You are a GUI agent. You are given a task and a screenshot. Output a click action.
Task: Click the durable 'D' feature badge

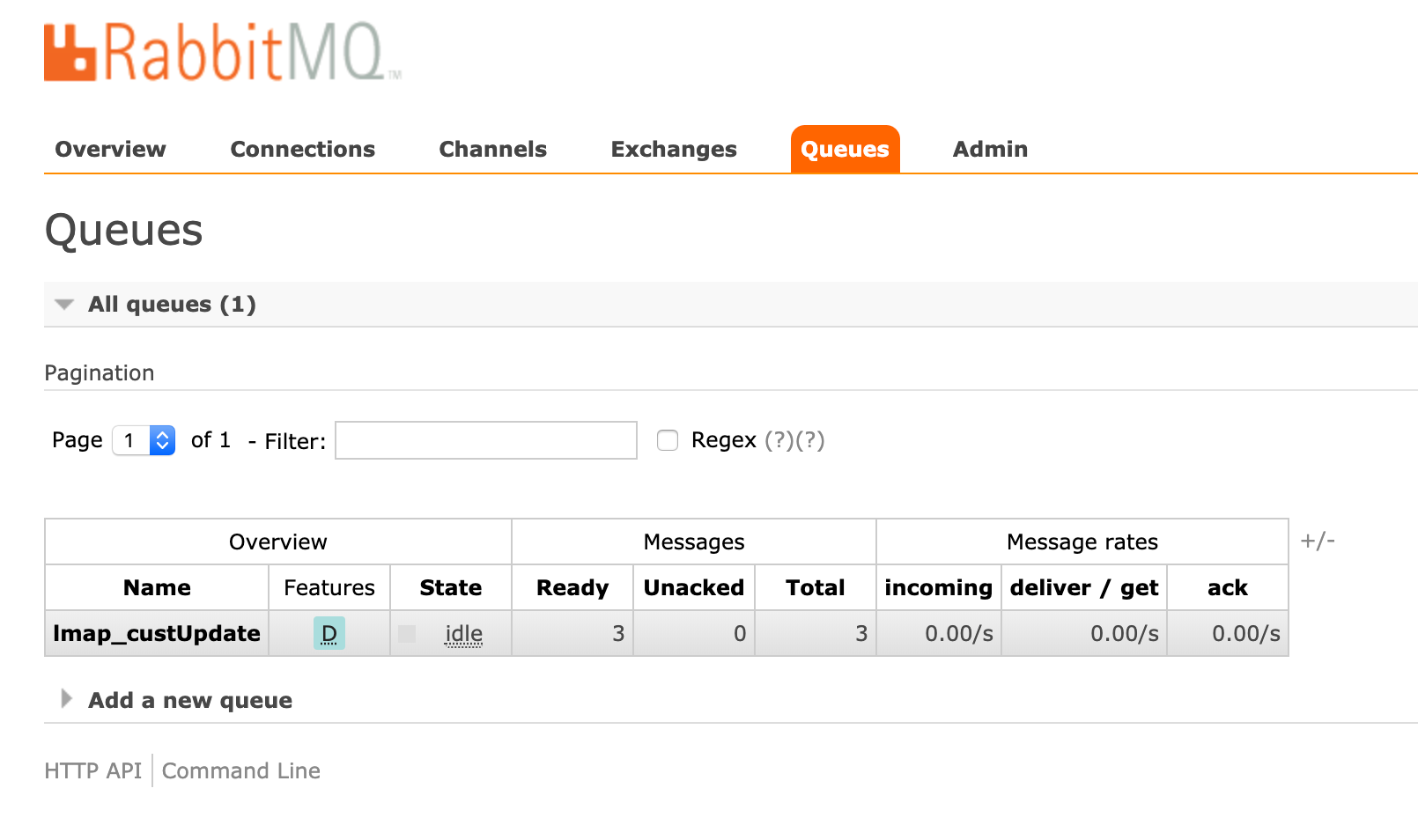pyautogui.click(x=329, y=634)
